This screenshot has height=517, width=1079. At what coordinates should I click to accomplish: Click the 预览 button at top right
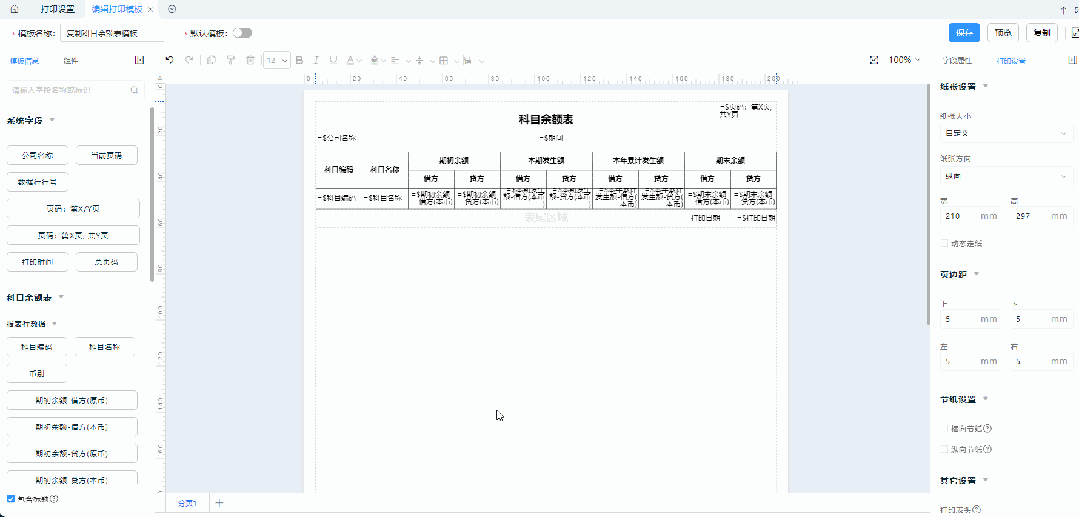pos(1002,33)
